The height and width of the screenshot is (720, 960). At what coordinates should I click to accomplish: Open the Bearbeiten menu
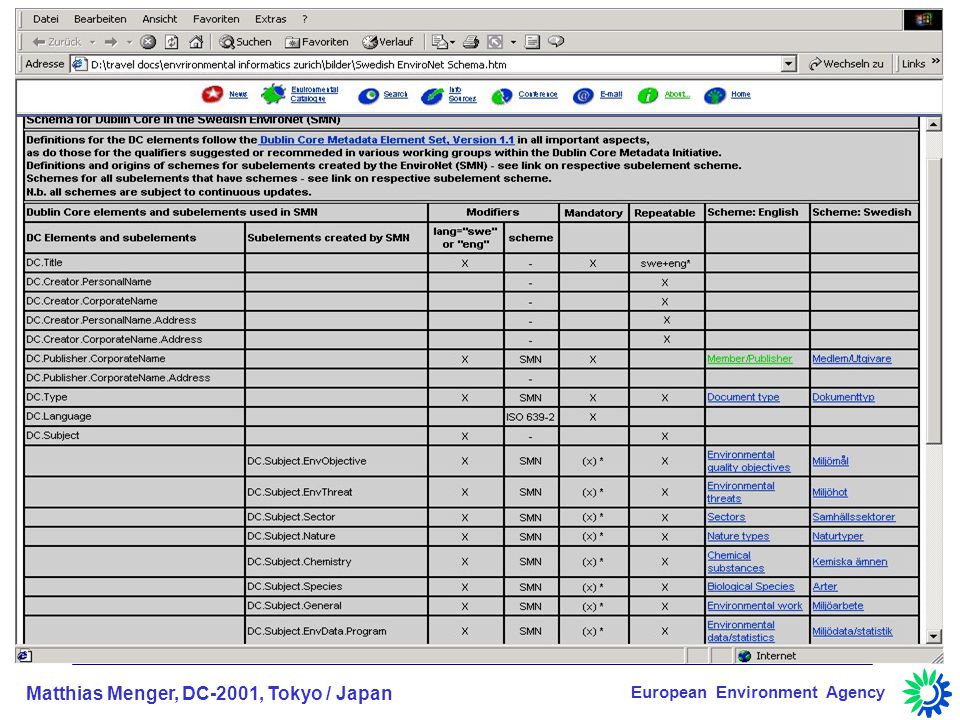tap(100, 19)
